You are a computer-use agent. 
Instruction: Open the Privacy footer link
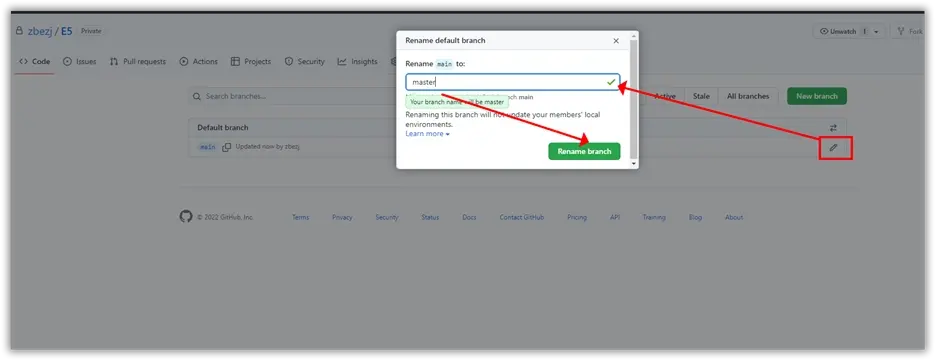tap(342, 218)
